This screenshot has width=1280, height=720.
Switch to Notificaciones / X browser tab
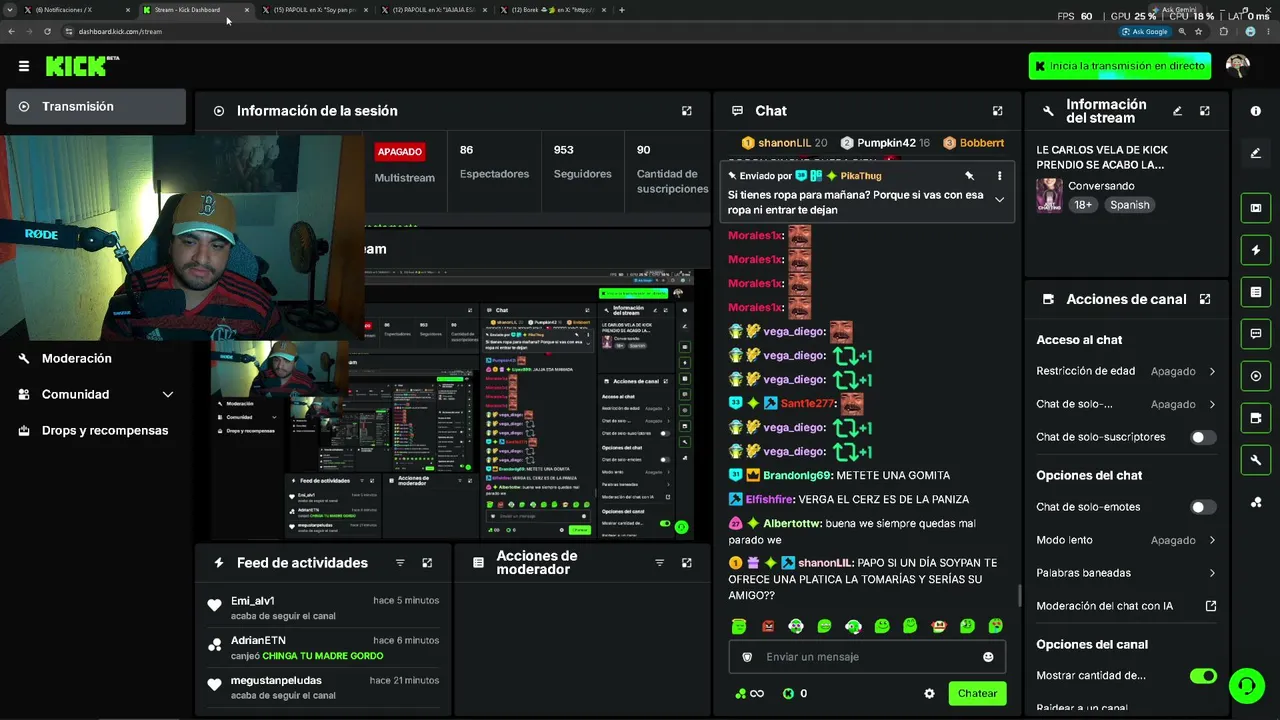point(77,10)
